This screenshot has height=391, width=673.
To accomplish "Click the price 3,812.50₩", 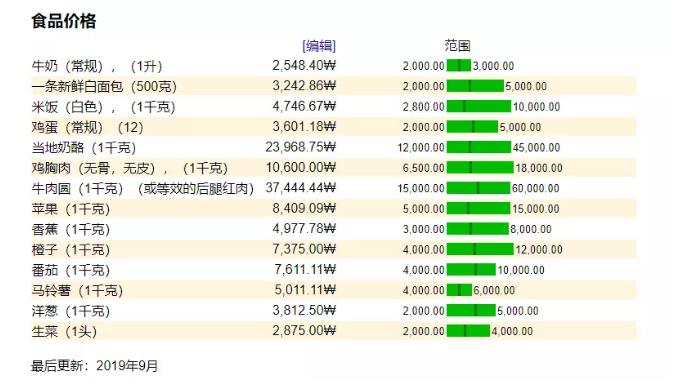I will (x=304, y=310).
